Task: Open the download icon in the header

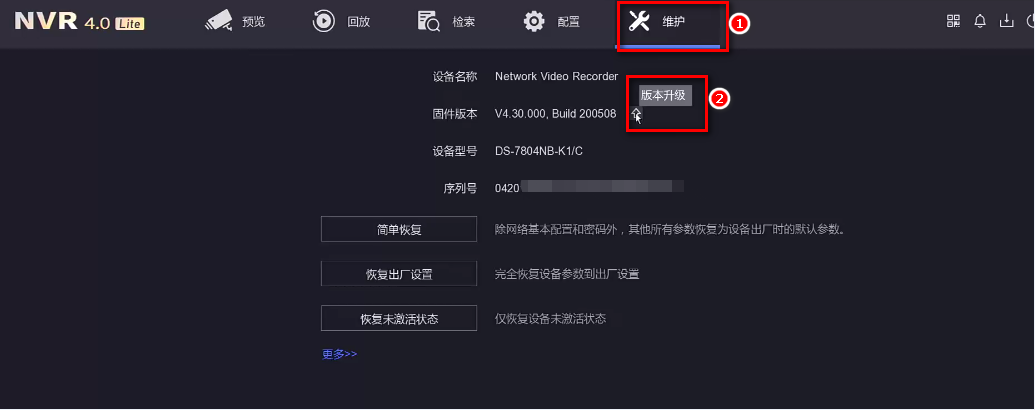Action: coord(1006,21)
